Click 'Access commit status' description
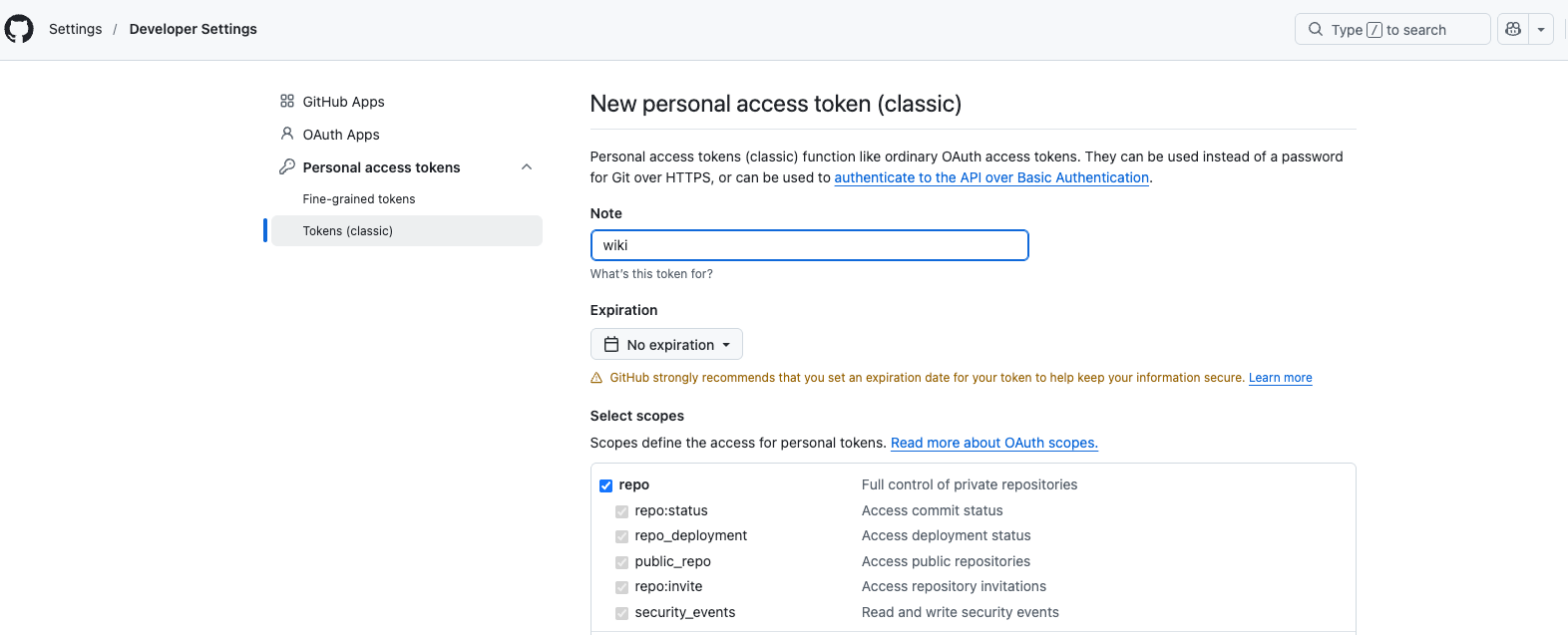1568x635 pixels. (x=933, y=510)
